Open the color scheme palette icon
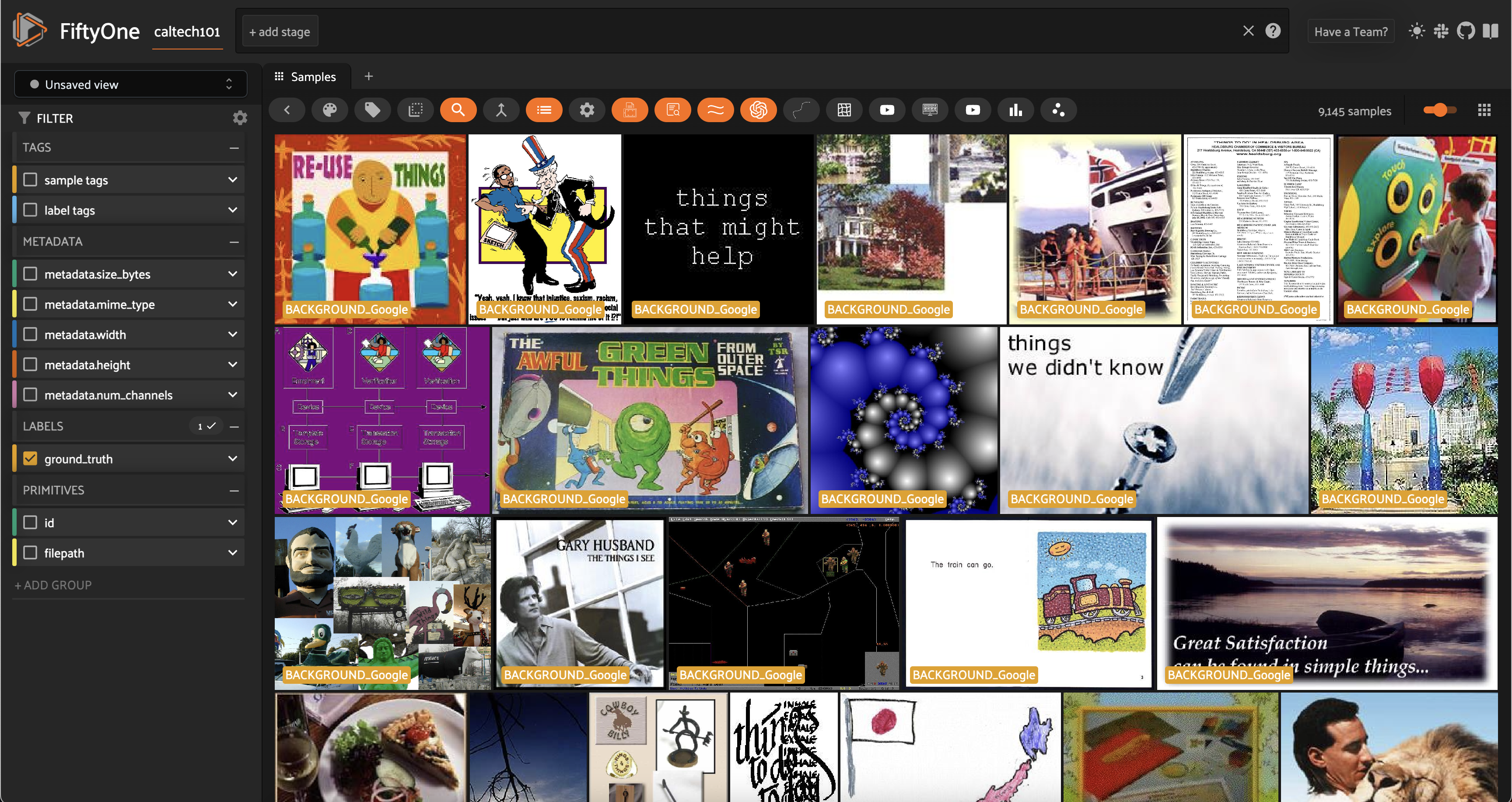 329,110
